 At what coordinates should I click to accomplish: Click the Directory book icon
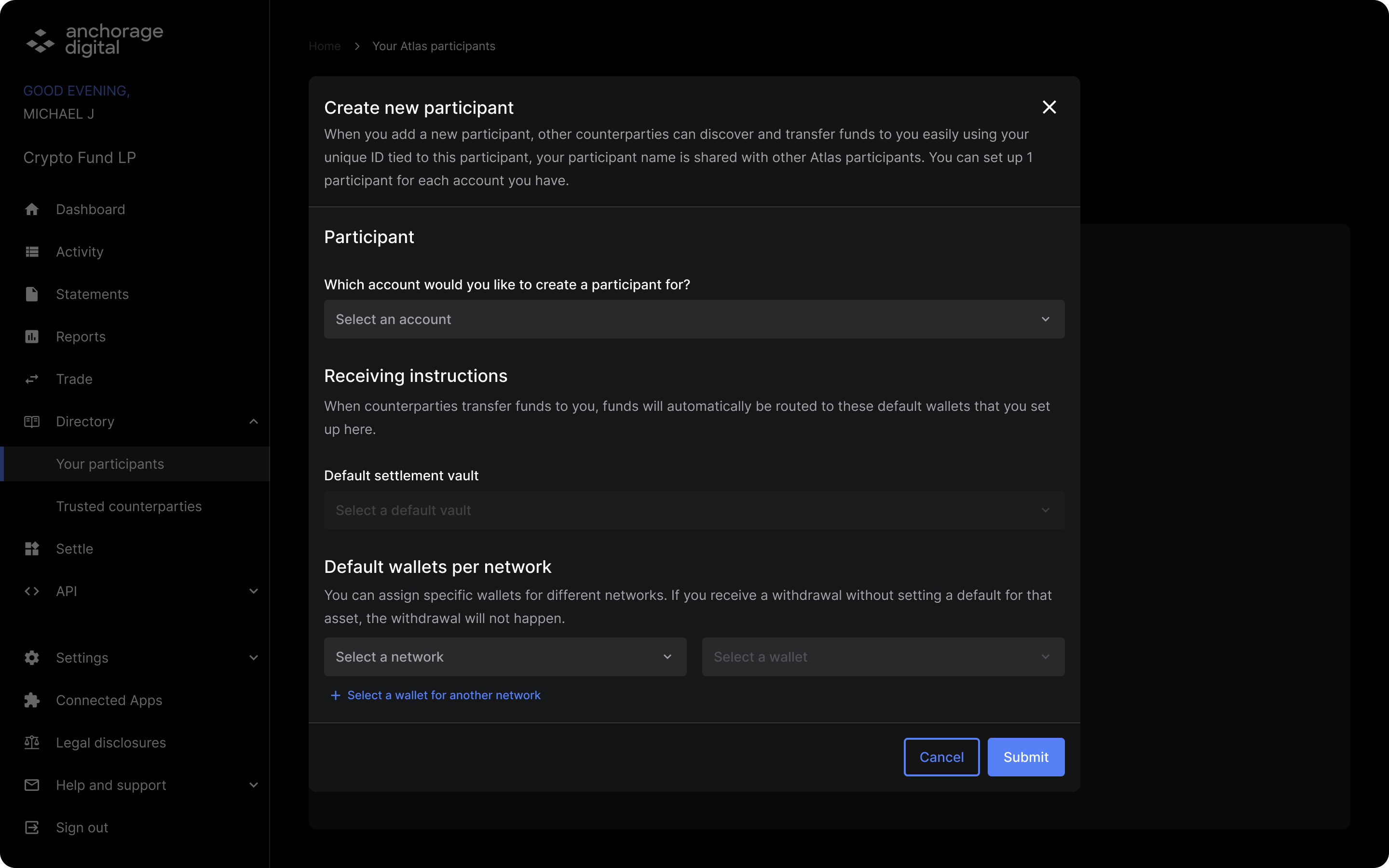(32, 422)
